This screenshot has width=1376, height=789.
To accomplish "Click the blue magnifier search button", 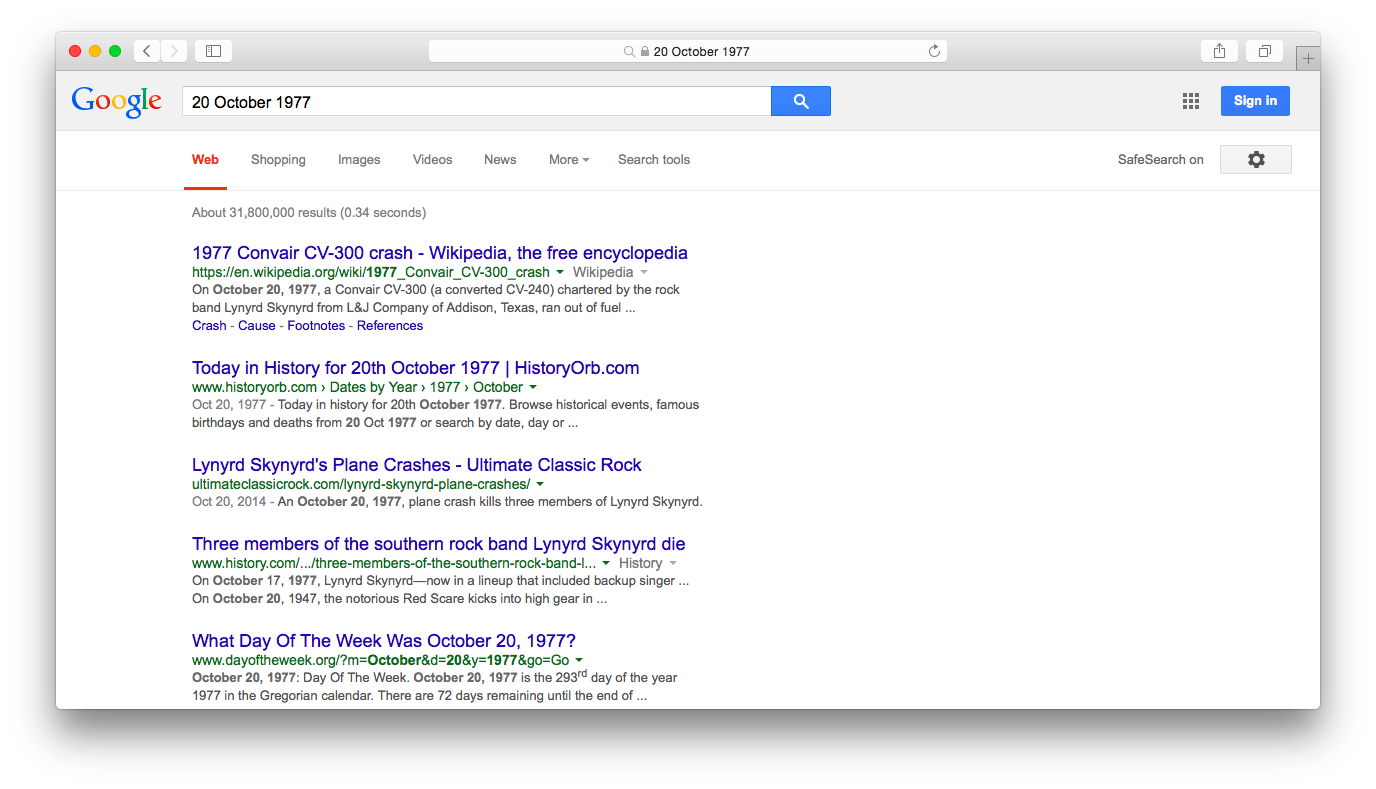I will (x=801, y=101).
